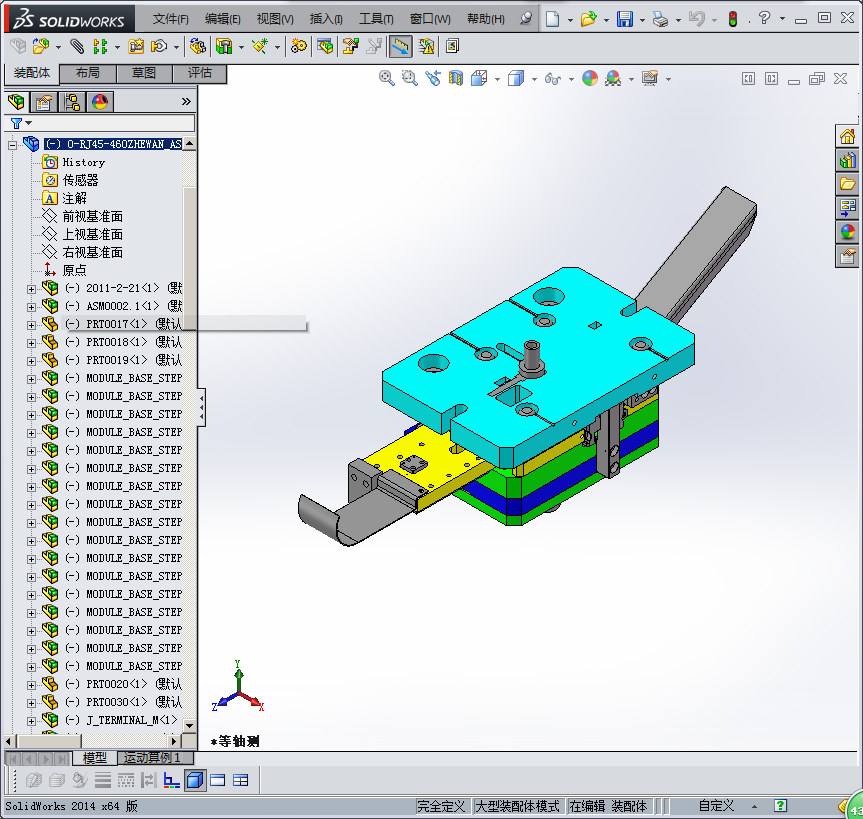
Task: Click the Assembly Features hammer icon
Action: (x=224, y=46)
